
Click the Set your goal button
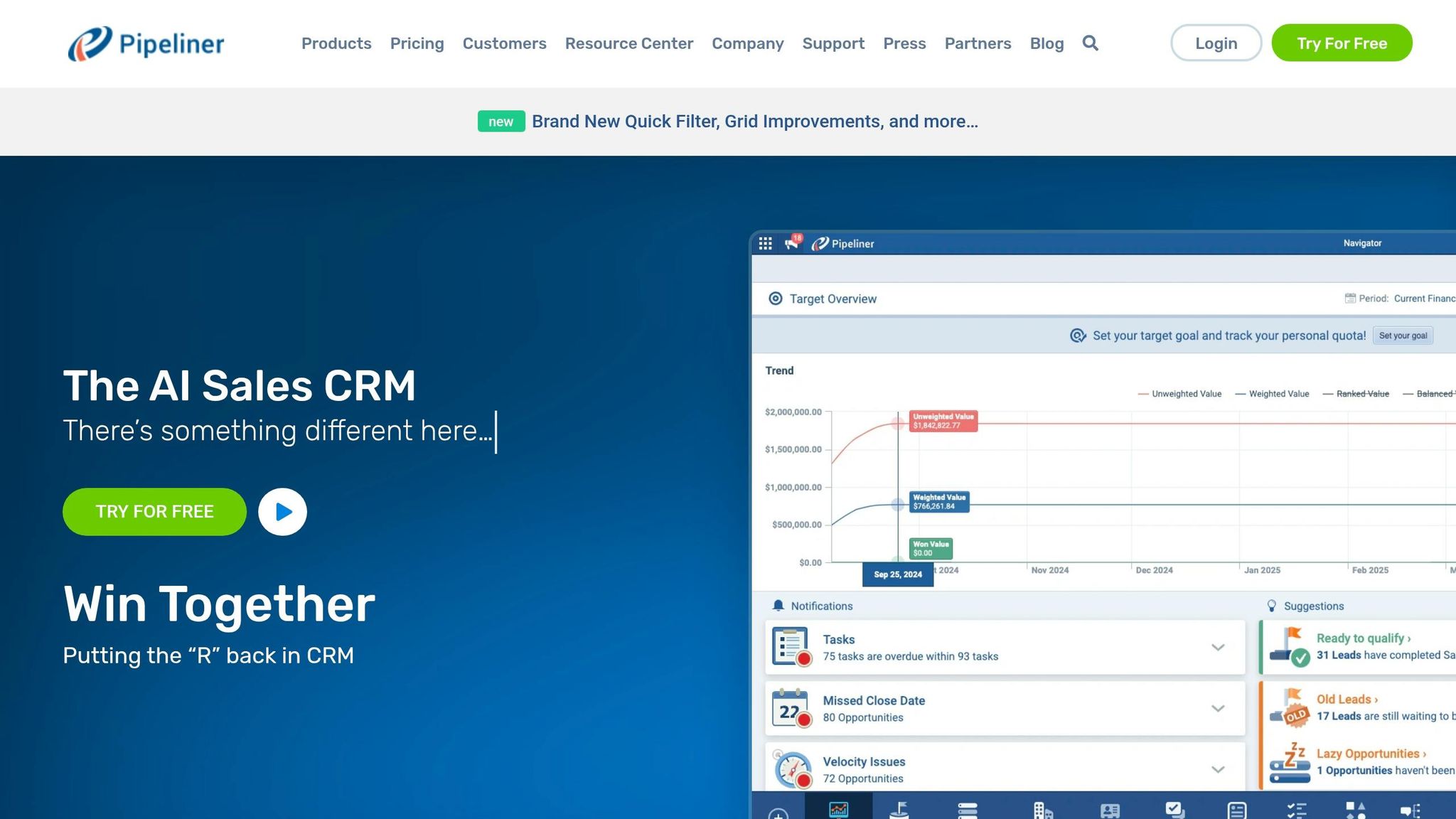click(1403, 336)
